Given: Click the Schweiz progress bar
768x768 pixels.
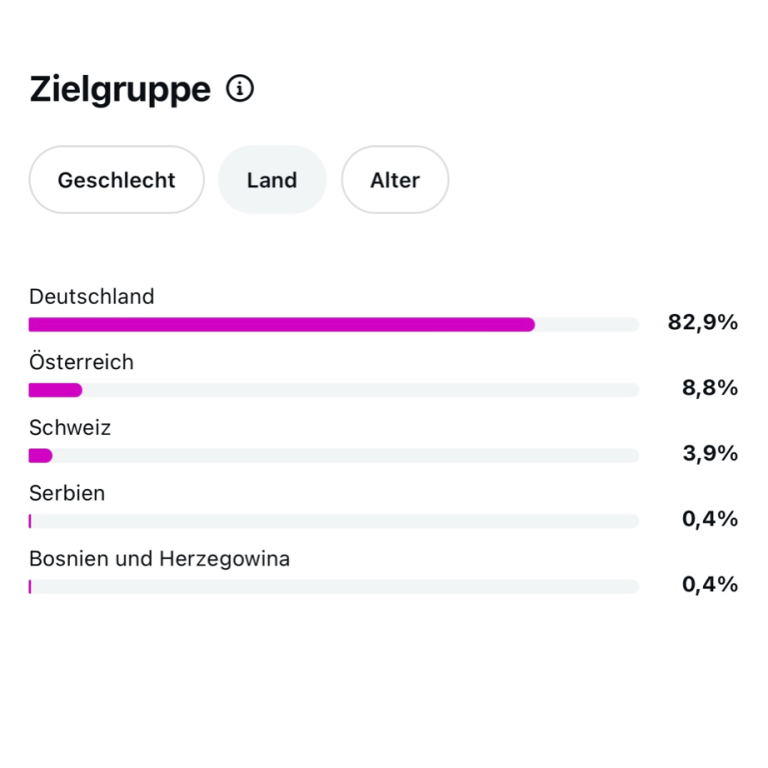Looking at the screenshot, I should point(333,456).
